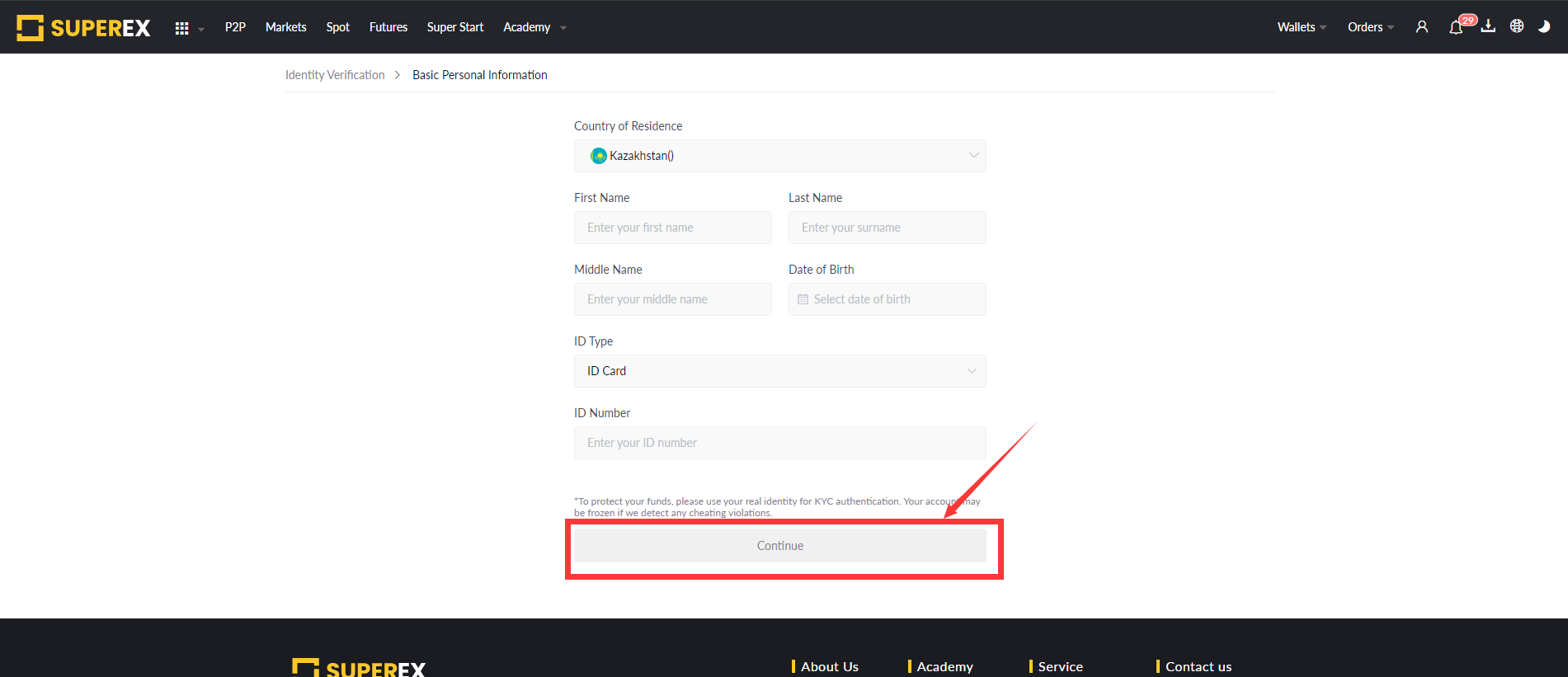Open the user profile icon

1421,27
